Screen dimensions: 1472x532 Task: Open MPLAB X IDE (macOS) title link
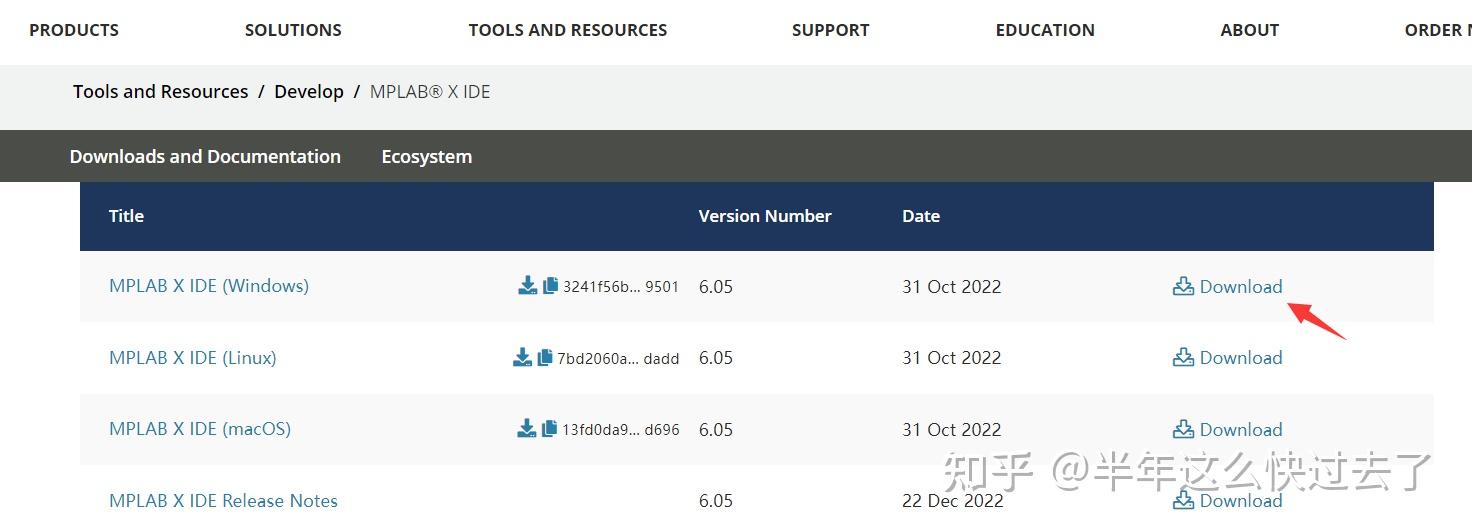pyautogui.click(x=200, y=429)
